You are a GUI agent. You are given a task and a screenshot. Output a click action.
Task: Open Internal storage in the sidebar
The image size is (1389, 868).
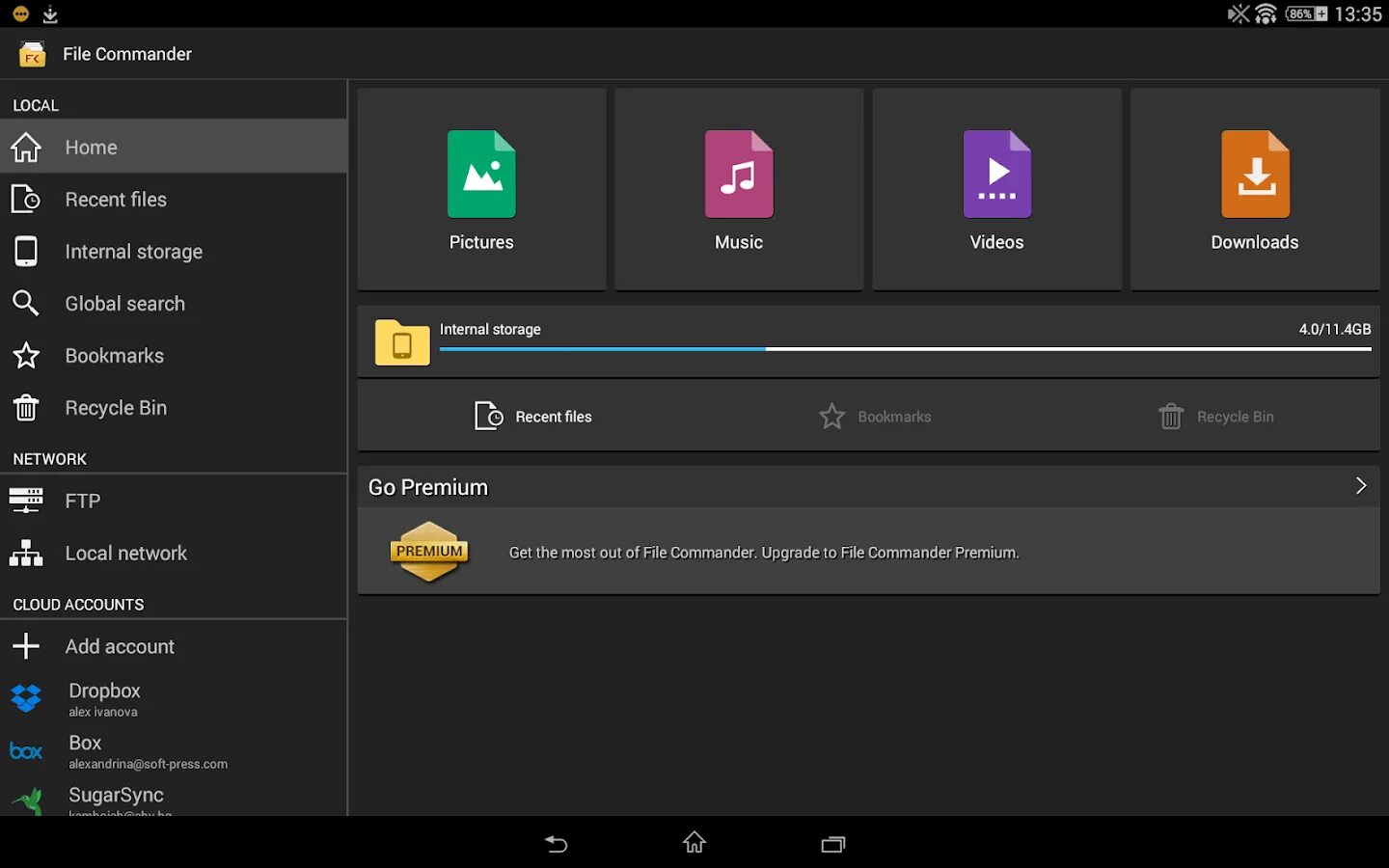[x=174, y=251]
